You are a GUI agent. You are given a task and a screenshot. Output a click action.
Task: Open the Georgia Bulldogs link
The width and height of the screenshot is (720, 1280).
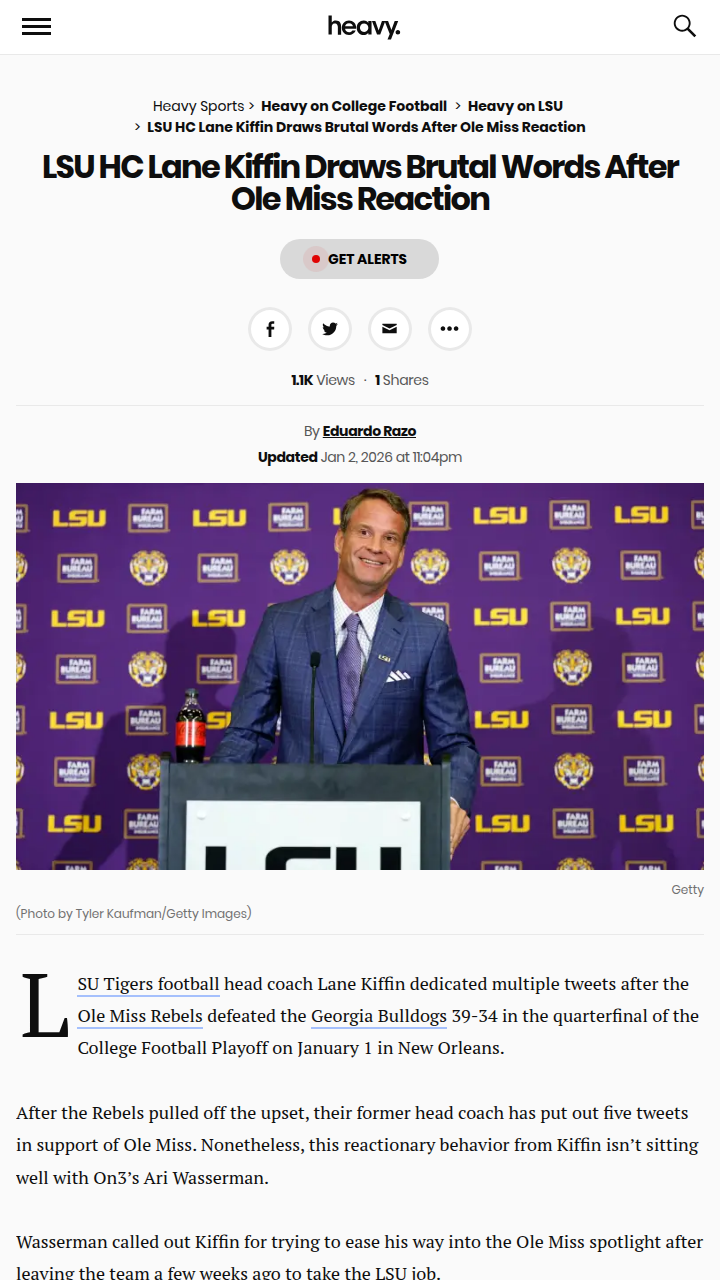[378, 1016]
